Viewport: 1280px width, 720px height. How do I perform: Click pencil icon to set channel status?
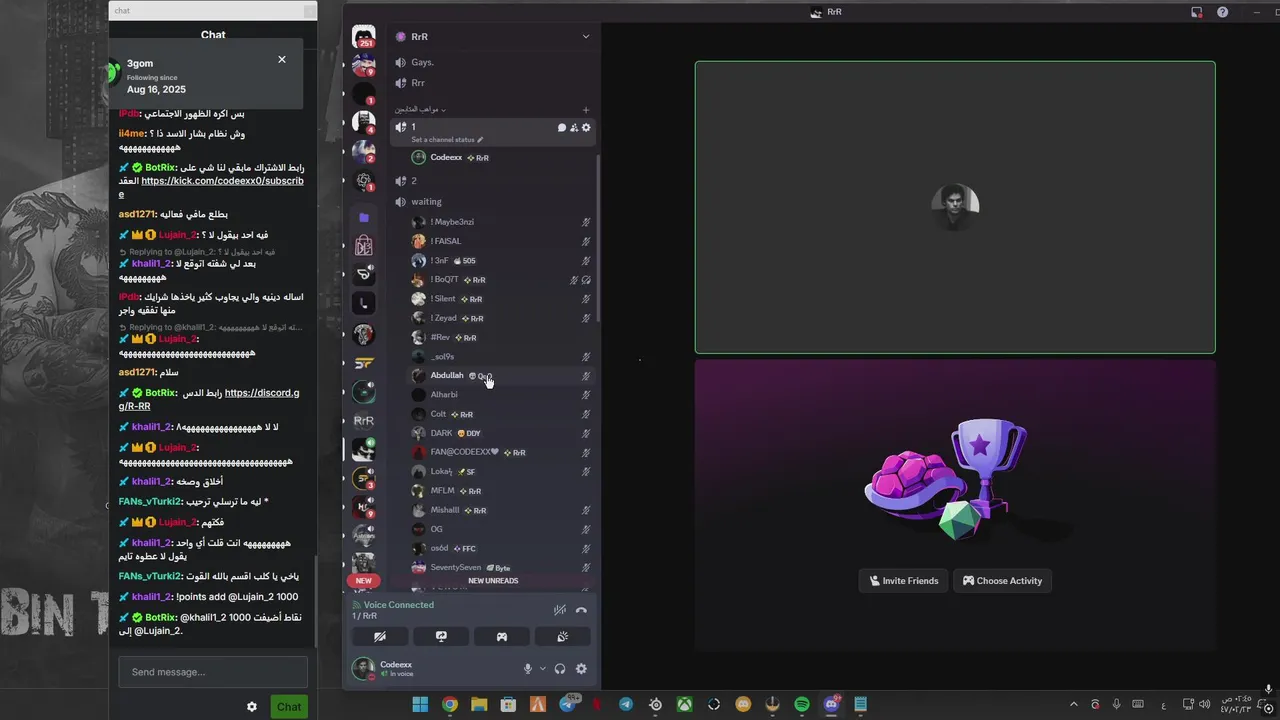pyautogui.click(x=480, y=140)
